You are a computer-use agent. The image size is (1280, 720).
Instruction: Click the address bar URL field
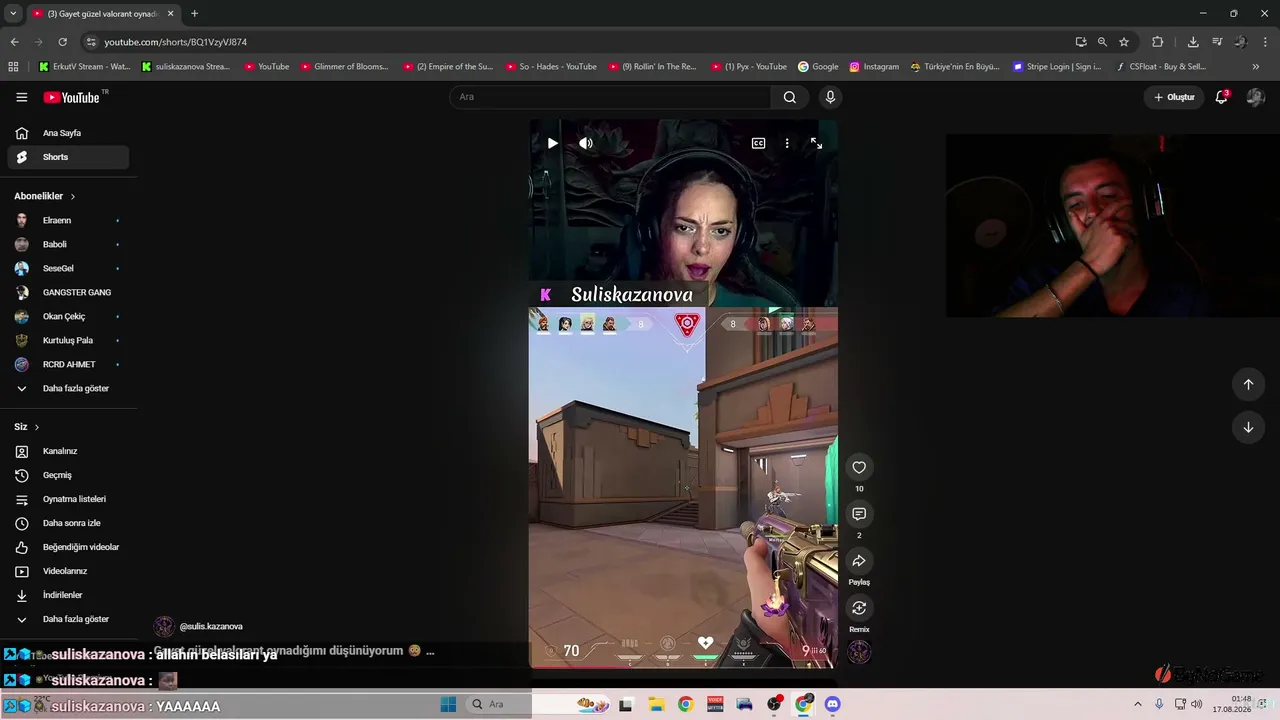(x=580, y=42)
